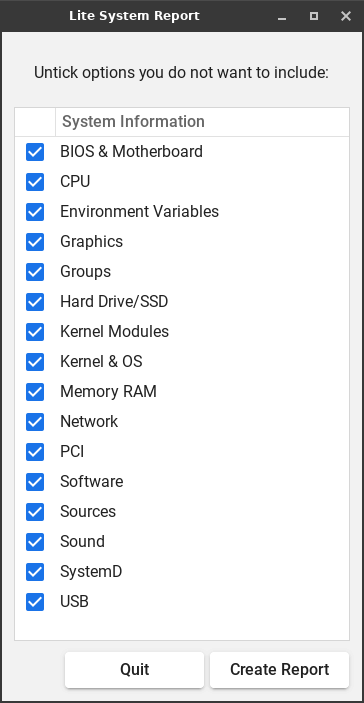Toggle the Graphics checkbox
The height and width of the screenshot is (703, 364).
pos(35,242)
